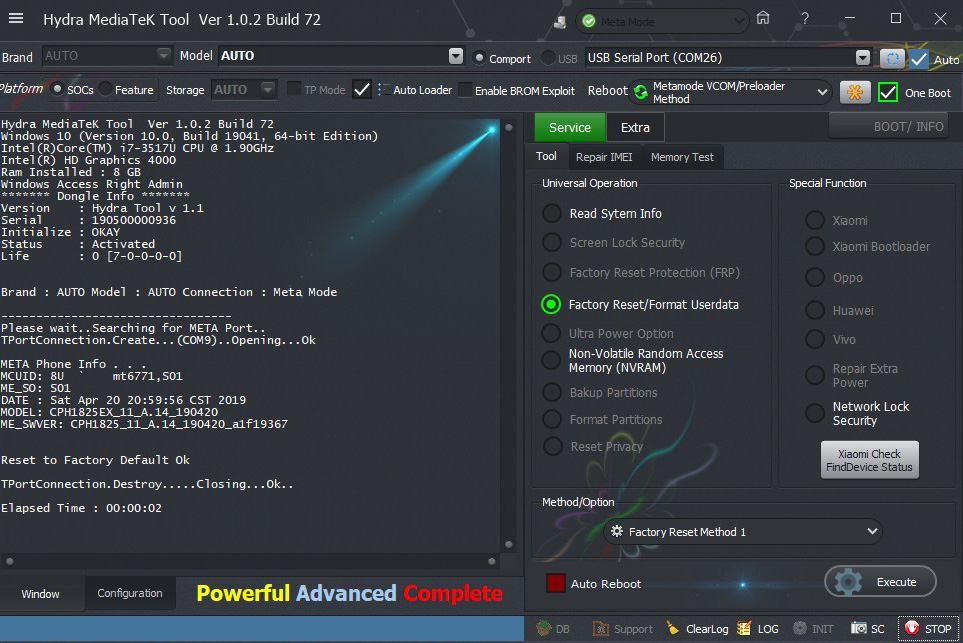This screenshot has height=643, width=963.
Task: Click the gear icon in Factory Reset Method dropdown
Action: tap(617, 531)
